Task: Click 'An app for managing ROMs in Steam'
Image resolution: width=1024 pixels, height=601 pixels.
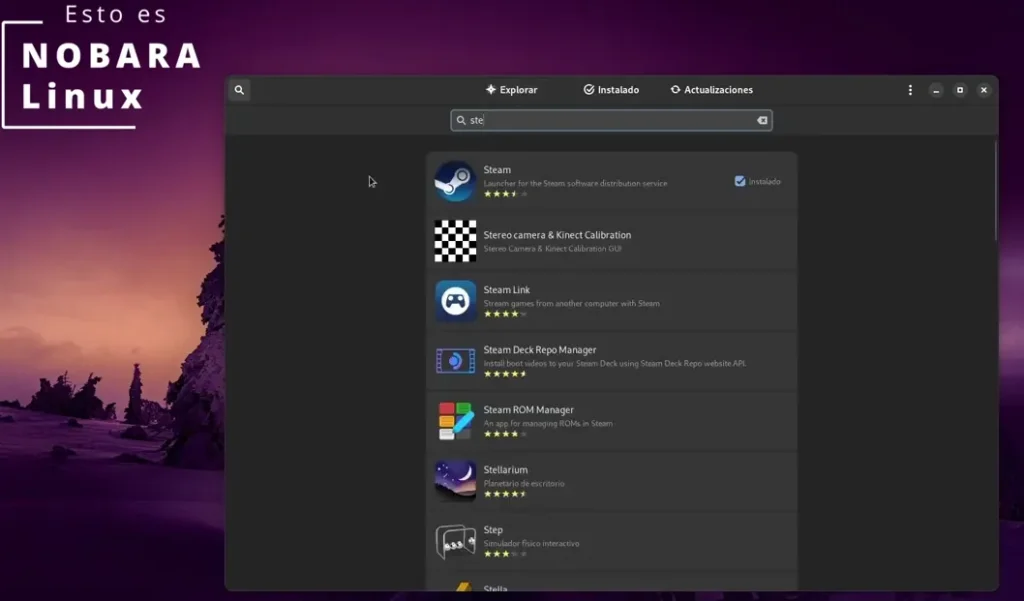Action: pyautogui.click(x=548, y=424)
